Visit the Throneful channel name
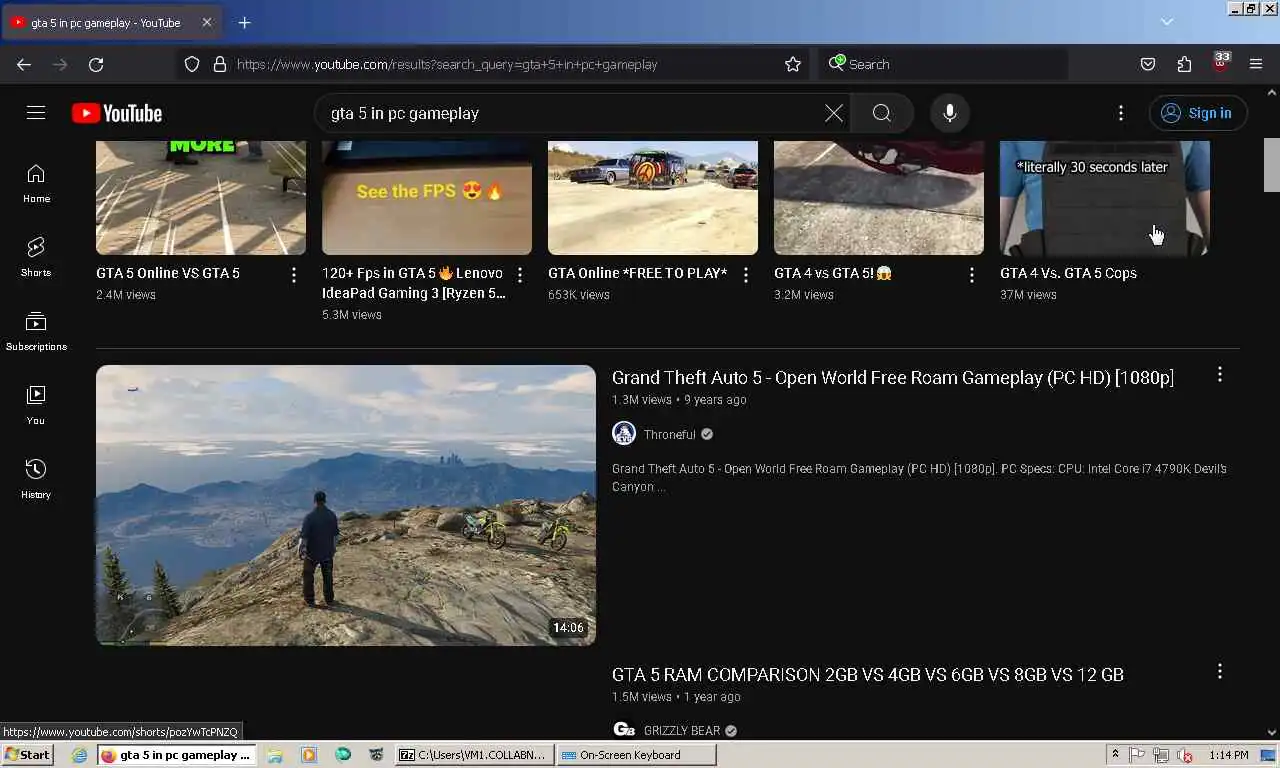1280x768 pixels. pos(670,435)
